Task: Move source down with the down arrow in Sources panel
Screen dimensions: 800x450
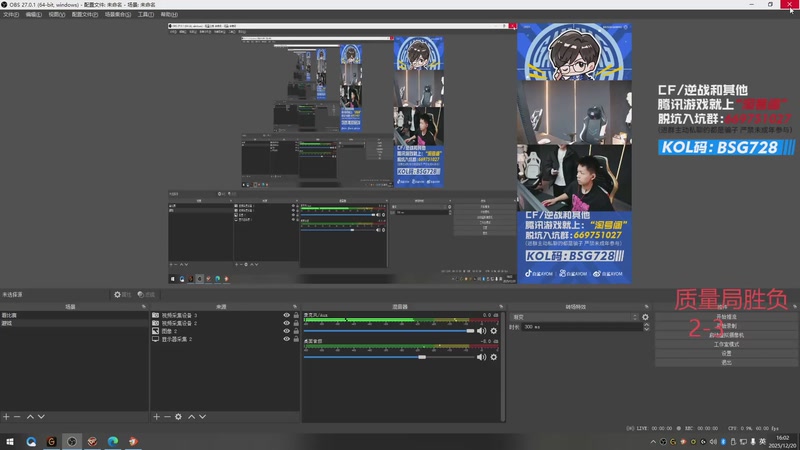Action: [x=203, y=417]
